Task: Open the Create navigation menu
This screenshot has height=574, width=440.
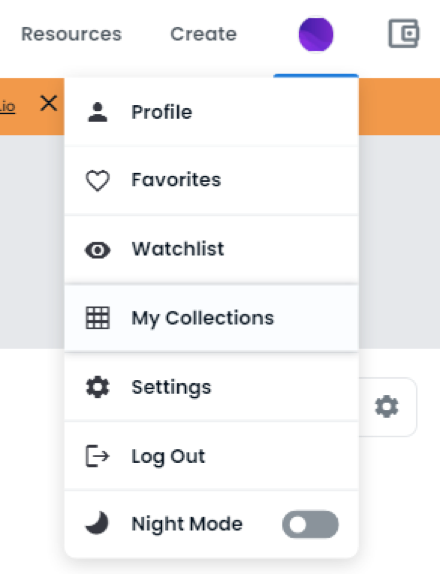Action: tap(204, 34)
